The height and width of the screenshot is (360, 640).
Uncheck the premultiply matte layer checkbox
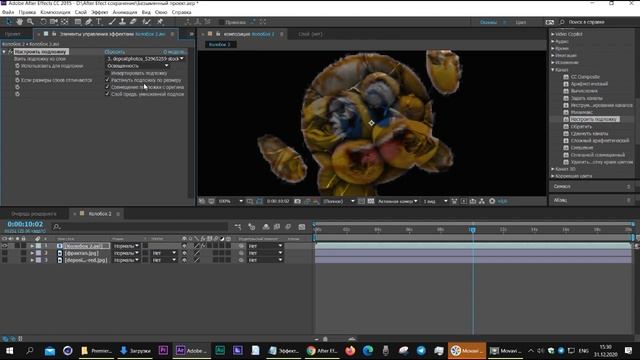pos(107,94)
